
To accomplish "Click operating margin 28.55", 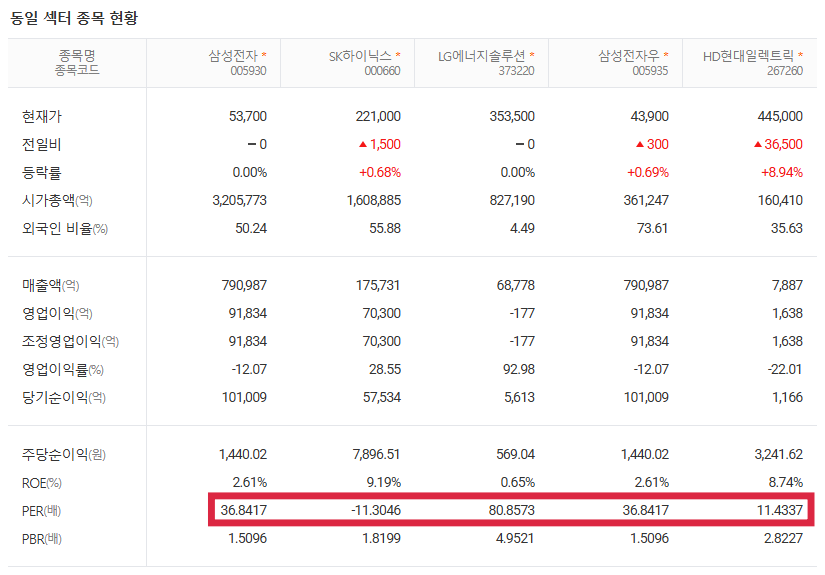I will pos(385,369).
